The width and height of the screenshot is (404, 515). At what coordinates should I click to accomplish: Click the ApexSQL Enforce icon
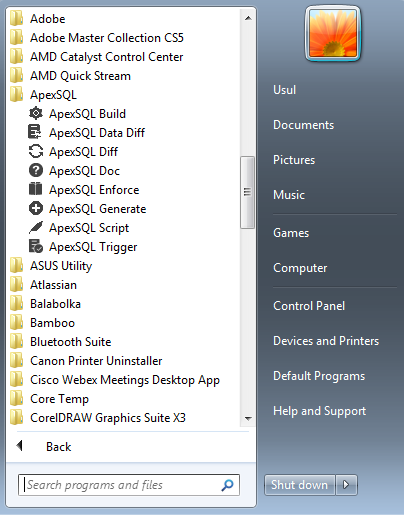coord(35,189)
